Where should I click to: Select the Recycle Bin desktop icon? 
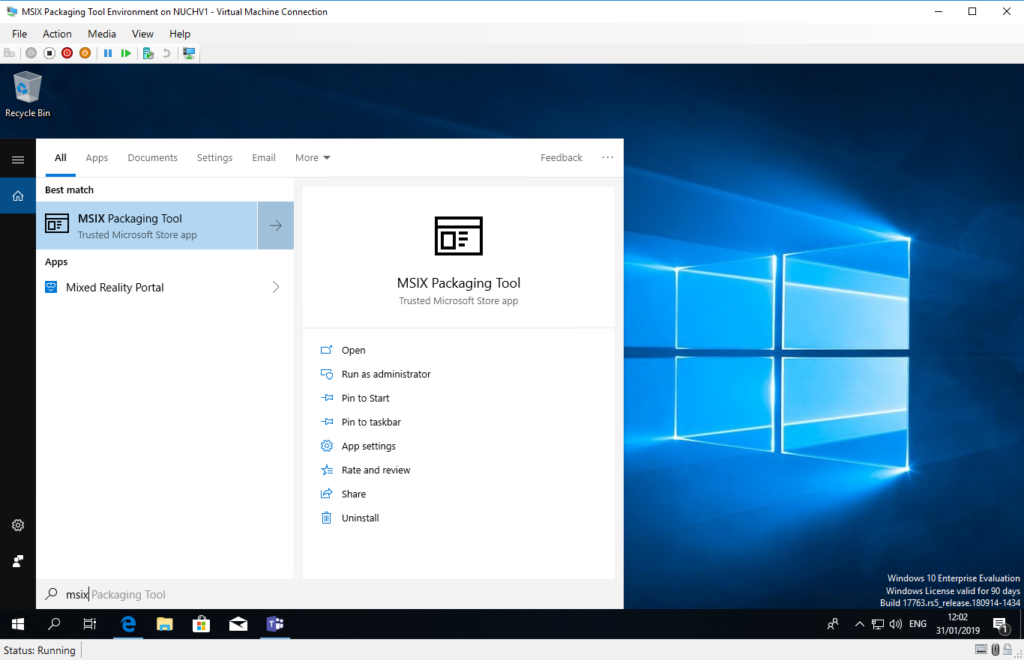27,95
